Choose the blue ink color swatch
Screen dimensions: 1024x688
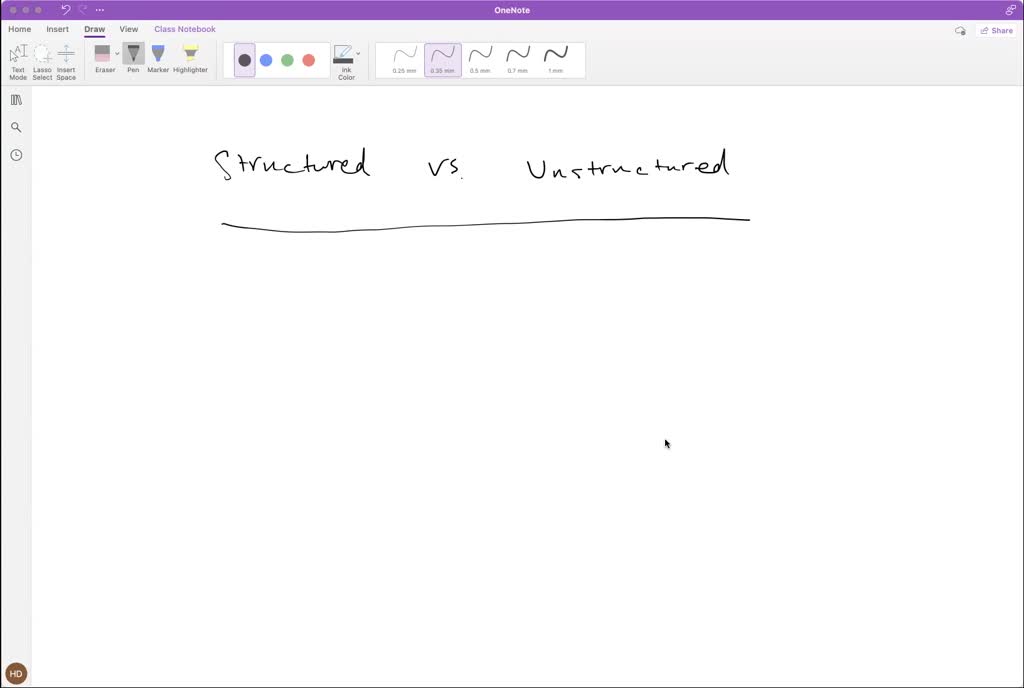[x=266, y=58]
